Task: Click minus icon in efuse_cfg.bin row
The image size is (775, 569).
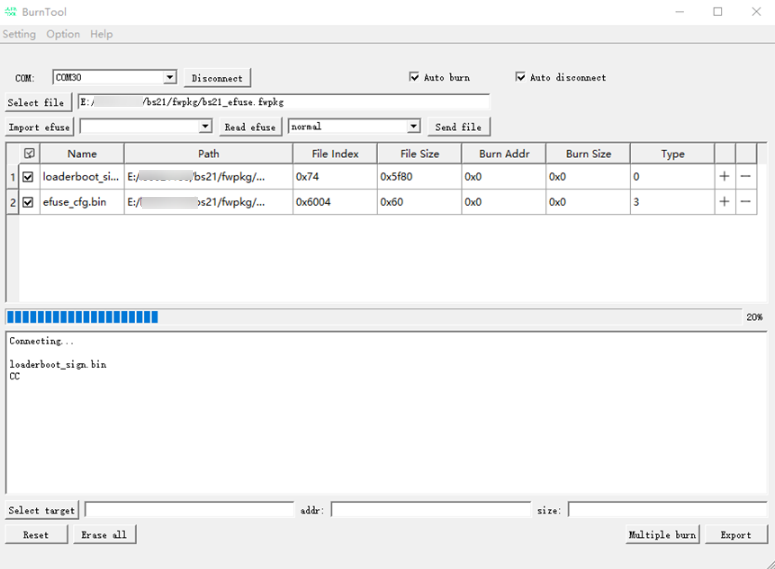Action: coord(746,202)
